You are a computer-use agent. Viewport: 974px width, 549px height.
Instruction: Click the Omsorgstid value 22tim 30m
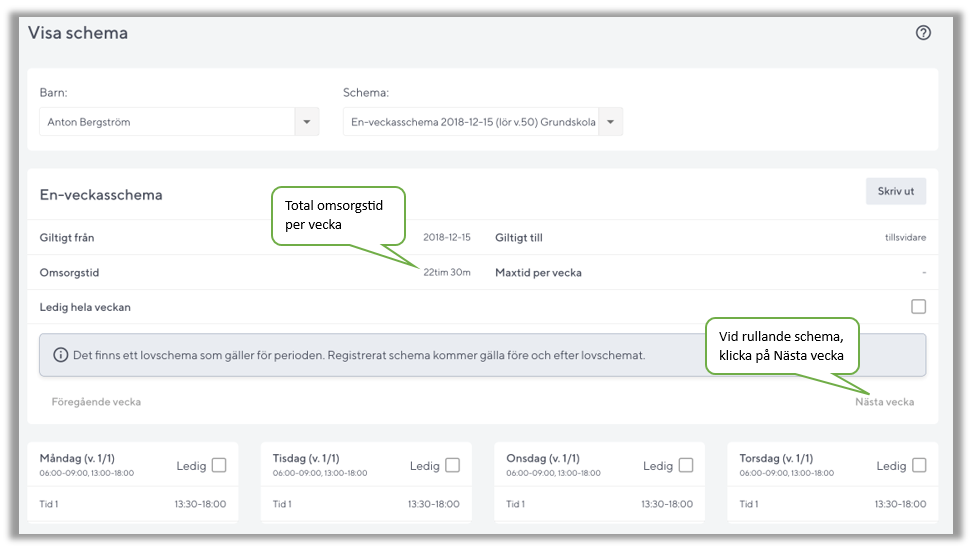tap(447, 272)
